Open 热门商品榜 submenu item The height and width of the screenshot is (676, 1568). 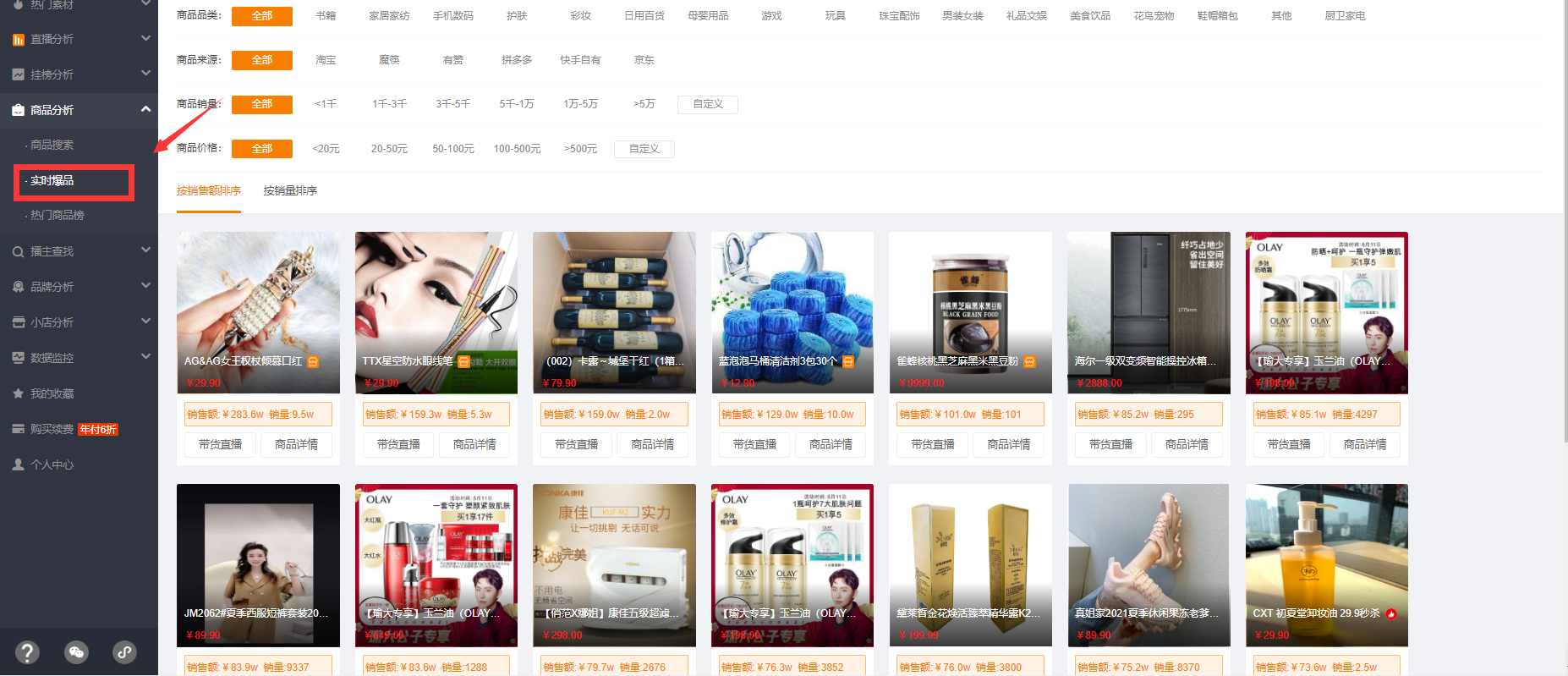(x=57, y=216)
